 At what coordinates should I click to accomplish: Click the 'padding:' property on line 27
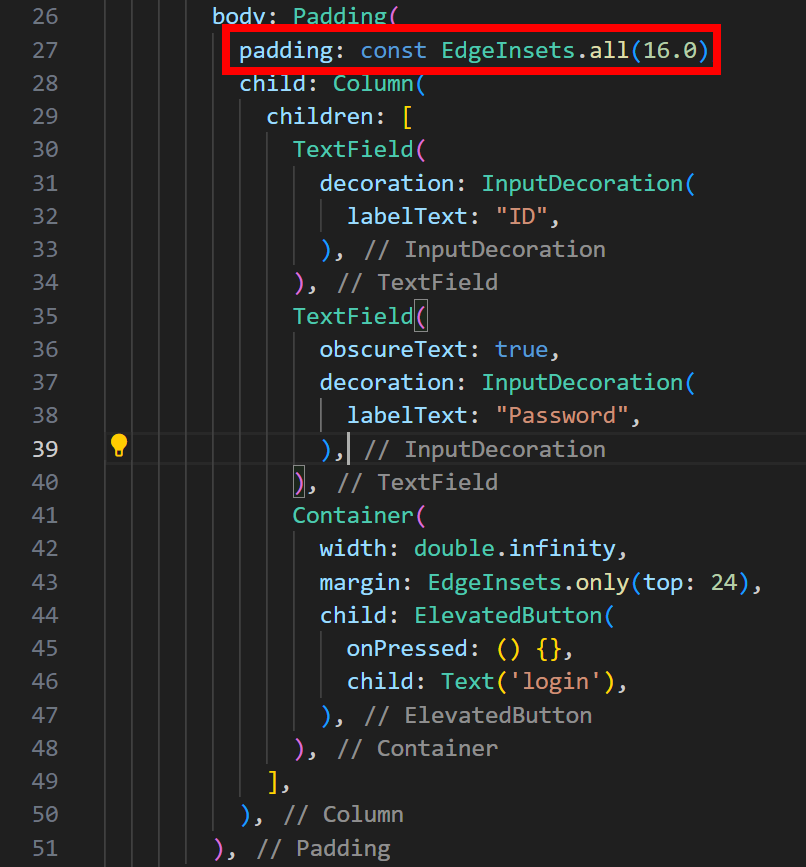(x=291, y=51)
